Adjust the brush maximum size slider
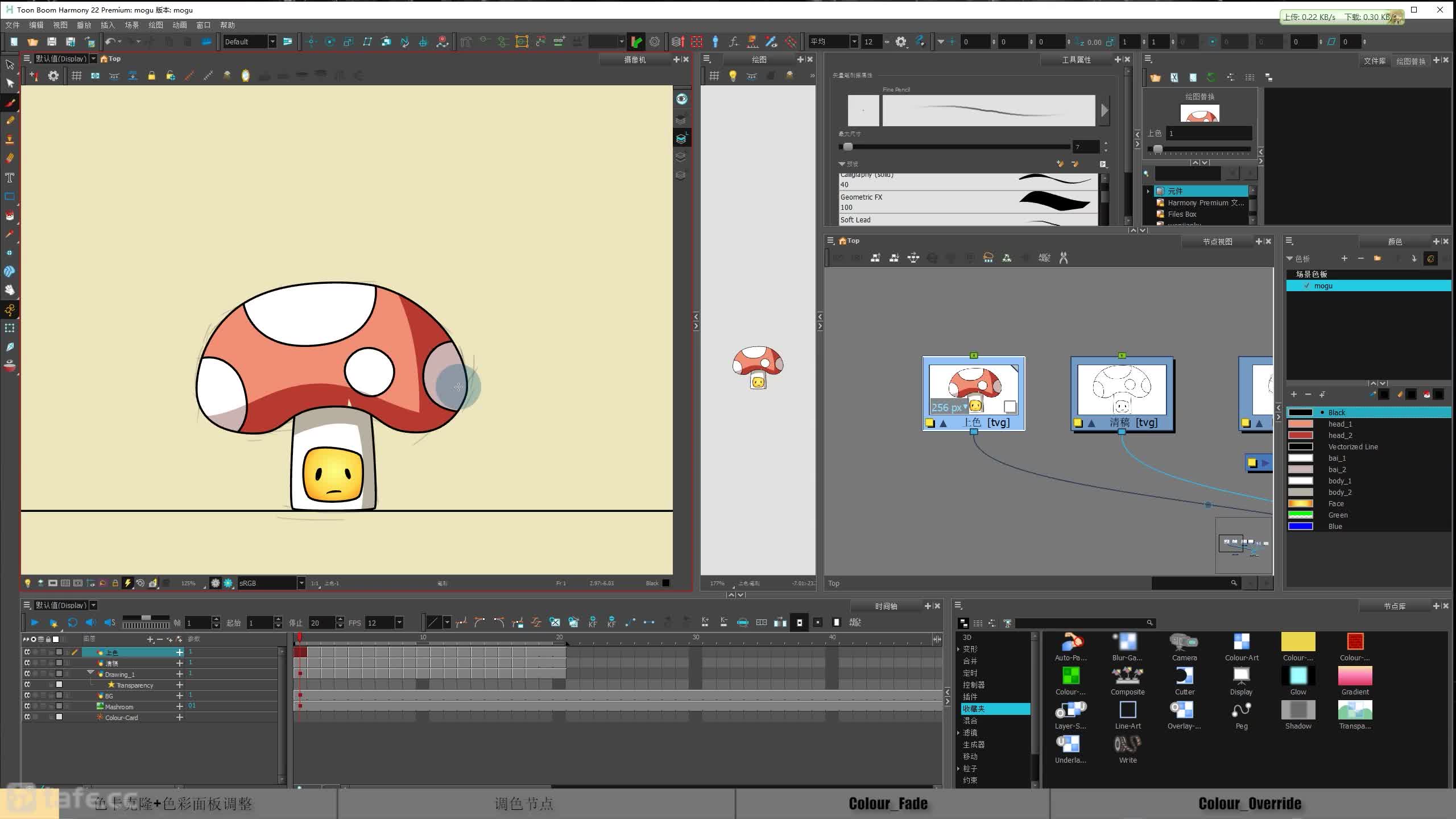 [847, 147]
